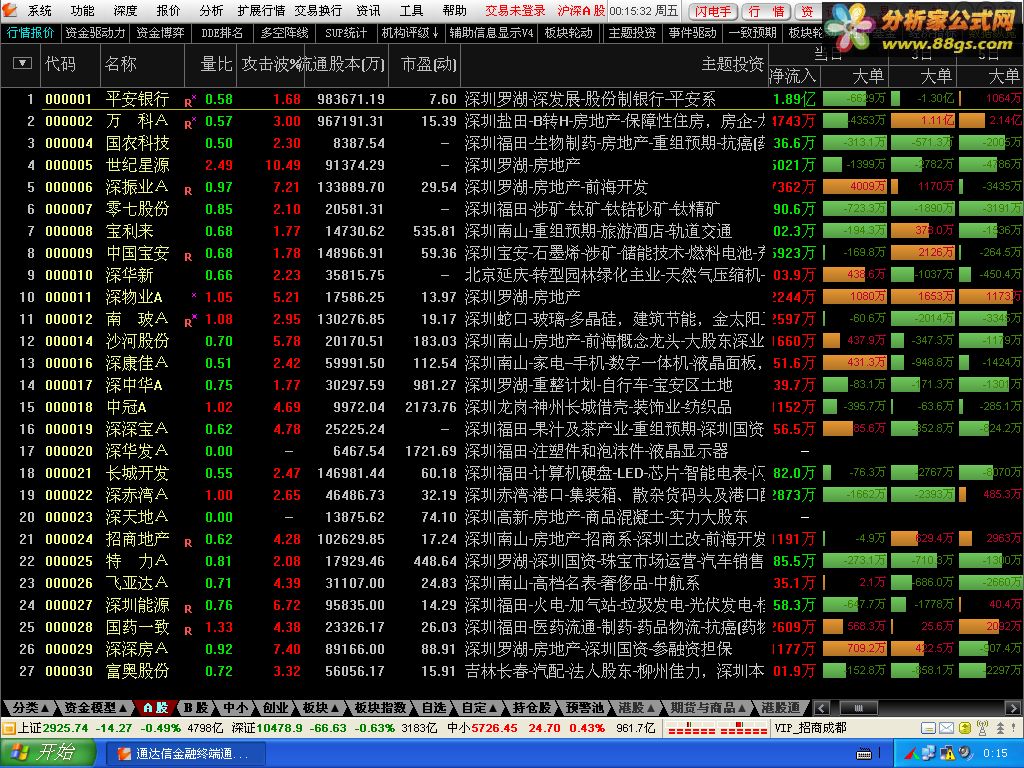This screenshot has width=1024, height=768.
Task: Click the 行情 button at top right
Action: (767, 11)
